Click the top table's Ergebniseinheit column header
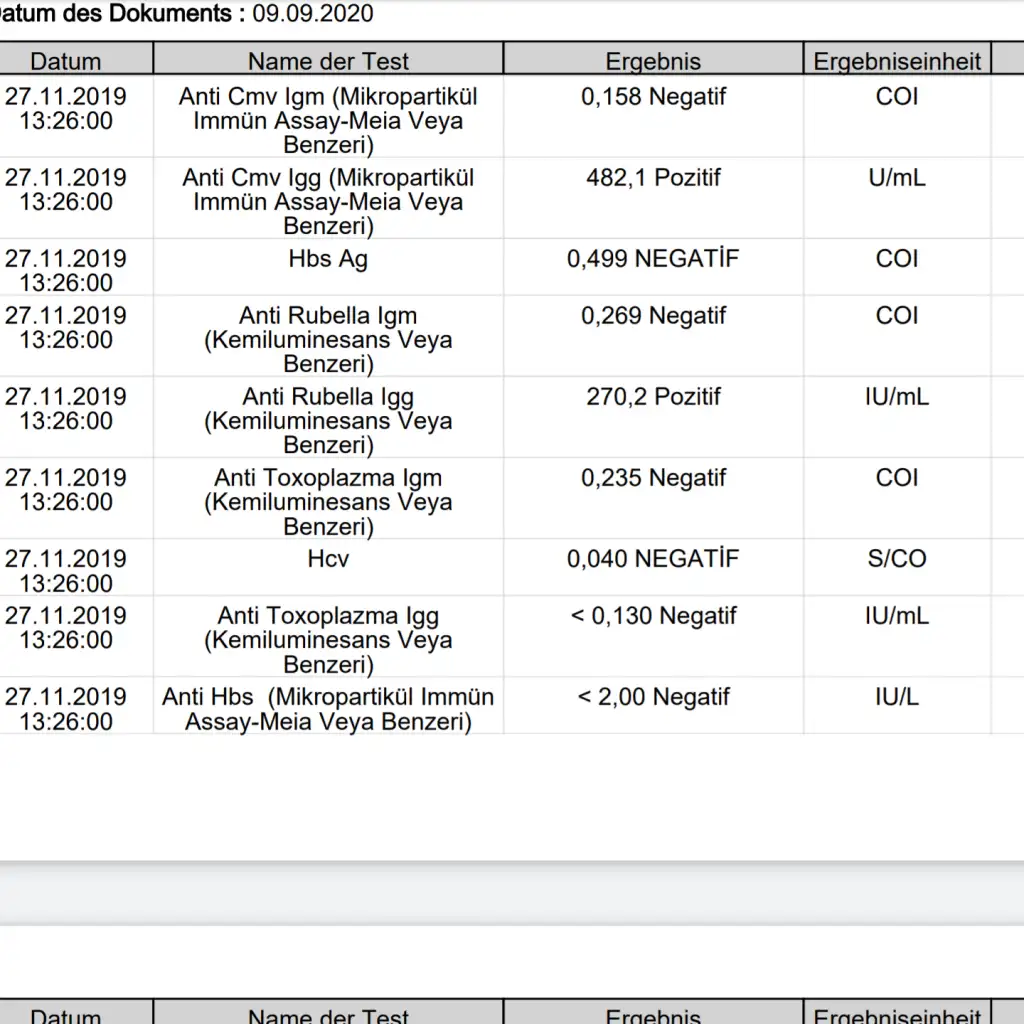1024x1024 pixels. (x=897, y=61)
